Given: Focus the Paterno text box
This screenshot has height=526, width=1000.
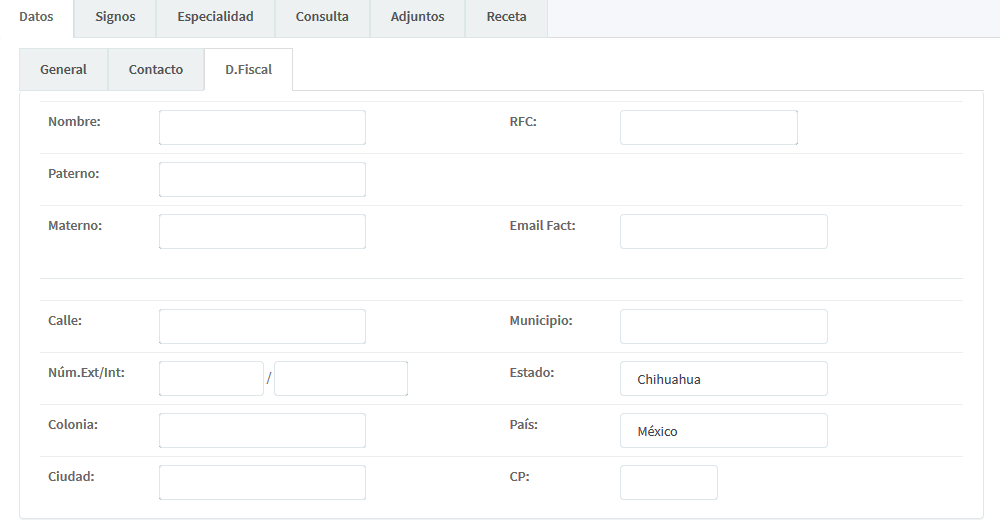Looking at the screenshot, I should point(262,180).
